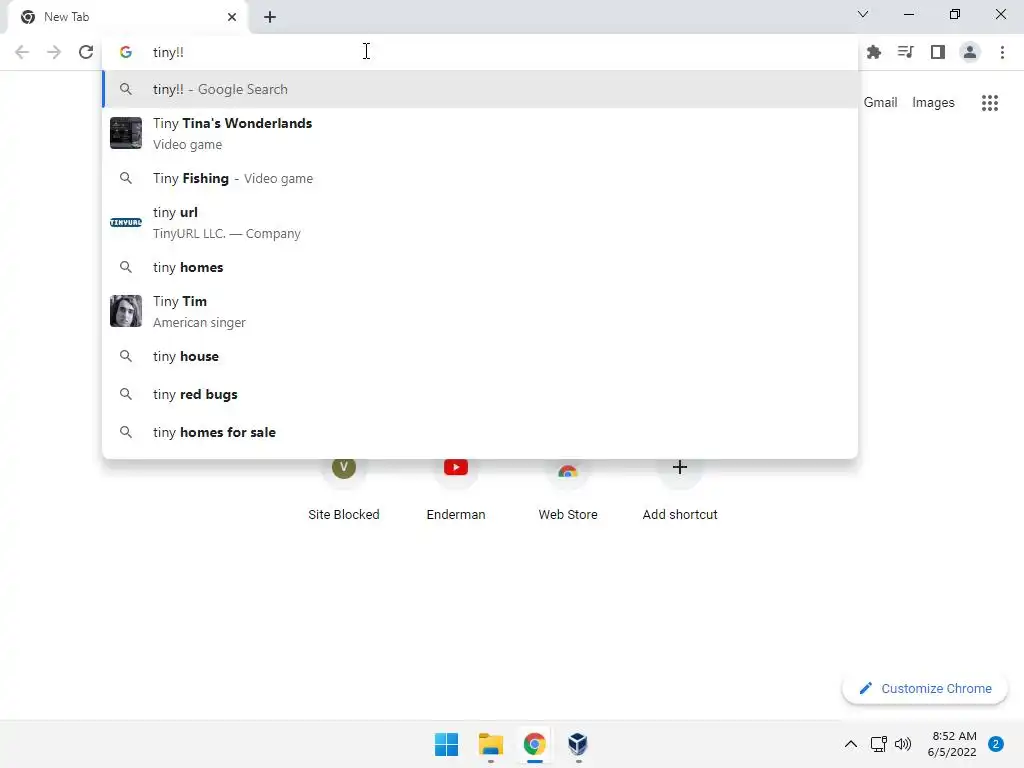Screen dimensions: 1024x768
Task: Open the Extensions puzzle icon
Action: coord(874,52)
